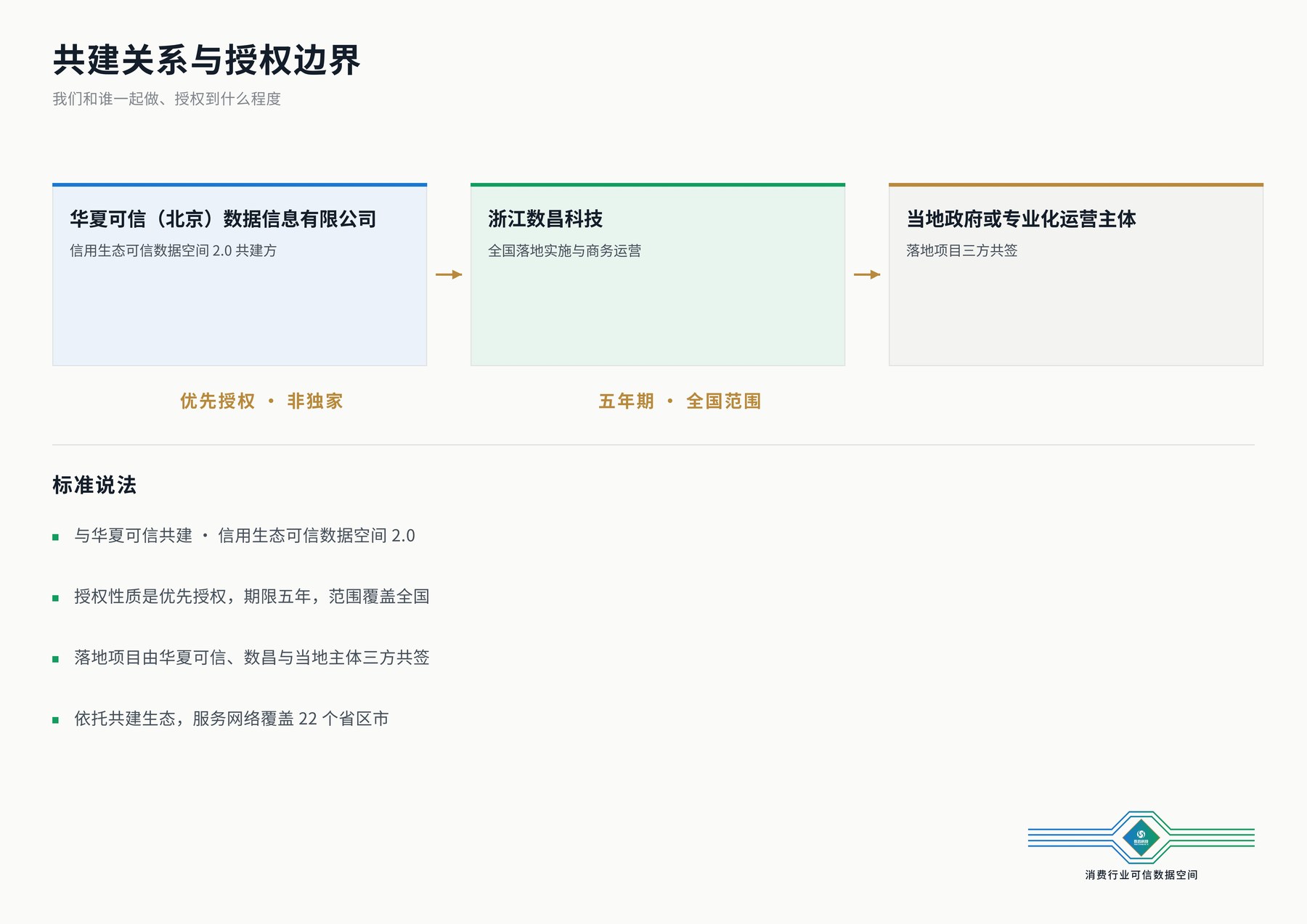Click the gold label 优先授权 · 非独家
This screenshot has width=1307, height=924.
[x=261, y=401]
